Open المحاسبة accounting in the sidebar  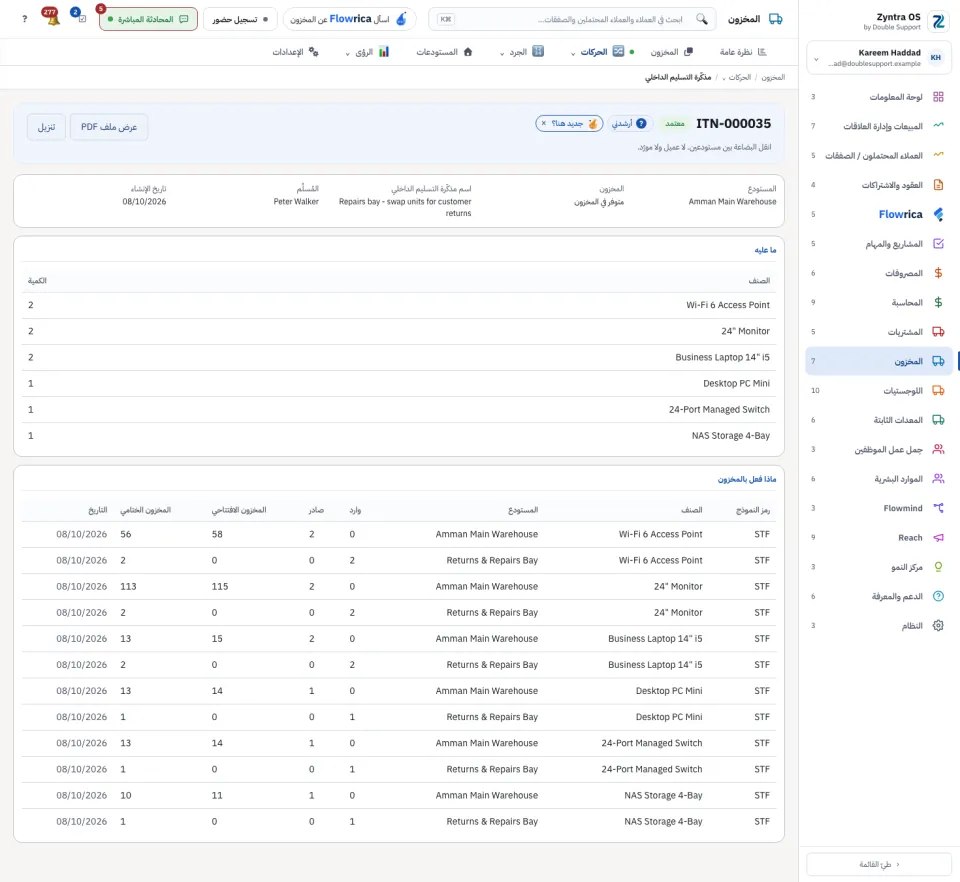tap(877, 302)
